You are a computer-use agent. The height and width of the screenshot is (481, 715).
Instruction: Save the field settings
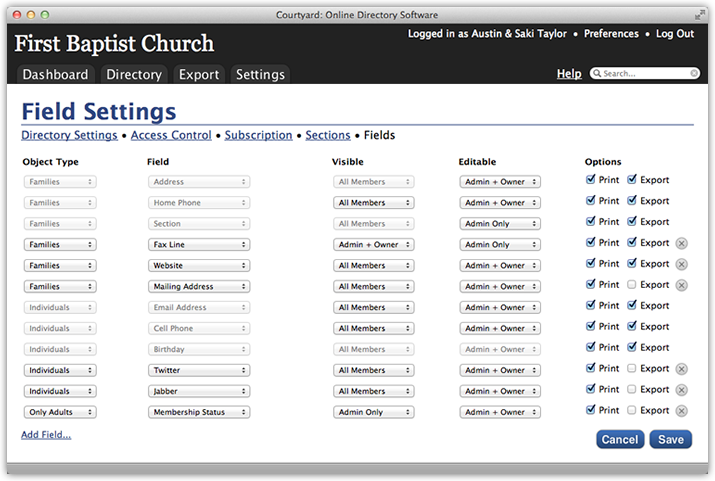[671, 440]
